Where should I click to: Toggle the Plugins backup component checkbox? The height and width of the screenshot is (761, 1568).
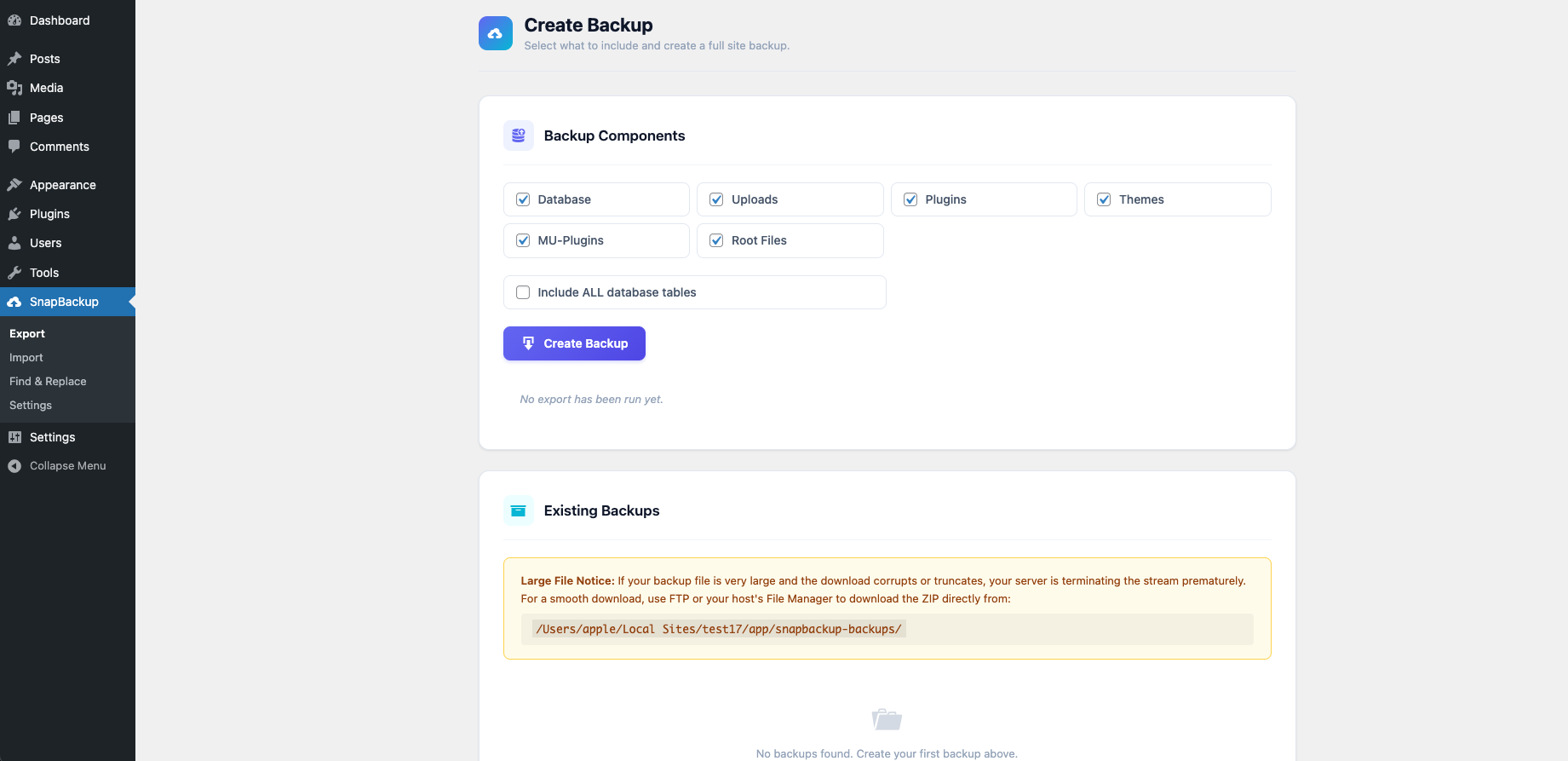tap(910, 199)
